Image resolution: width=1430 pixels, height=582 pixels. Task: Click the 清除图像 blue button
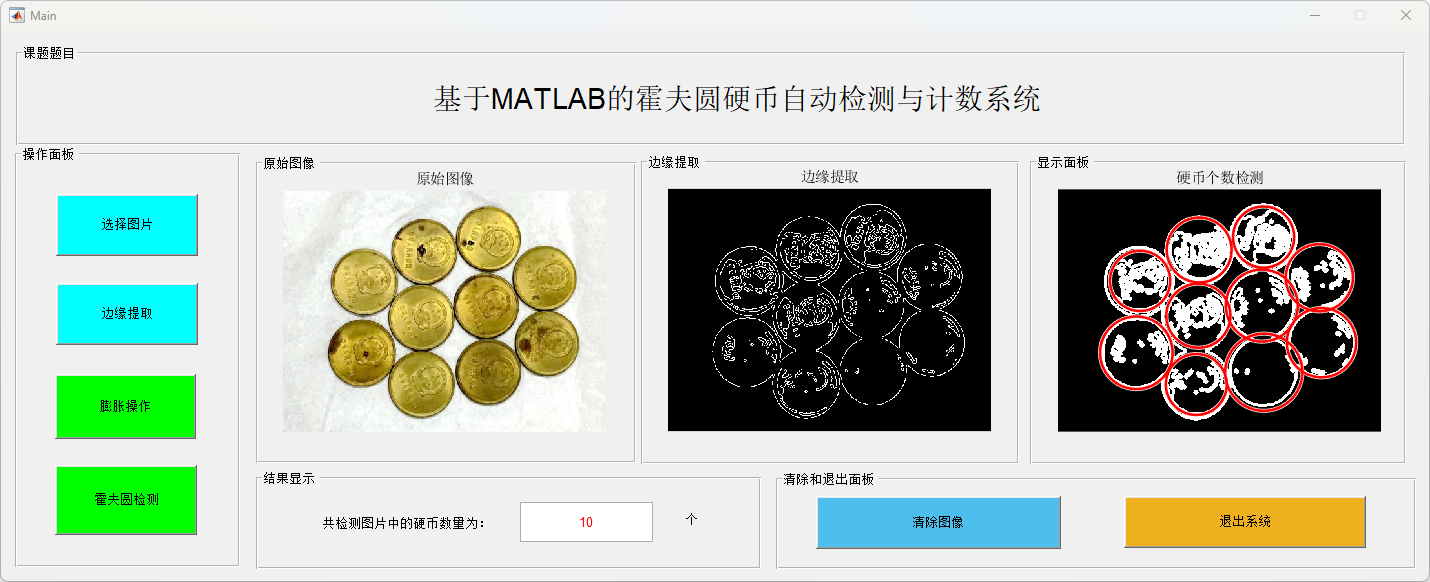[x=938, y=522]
